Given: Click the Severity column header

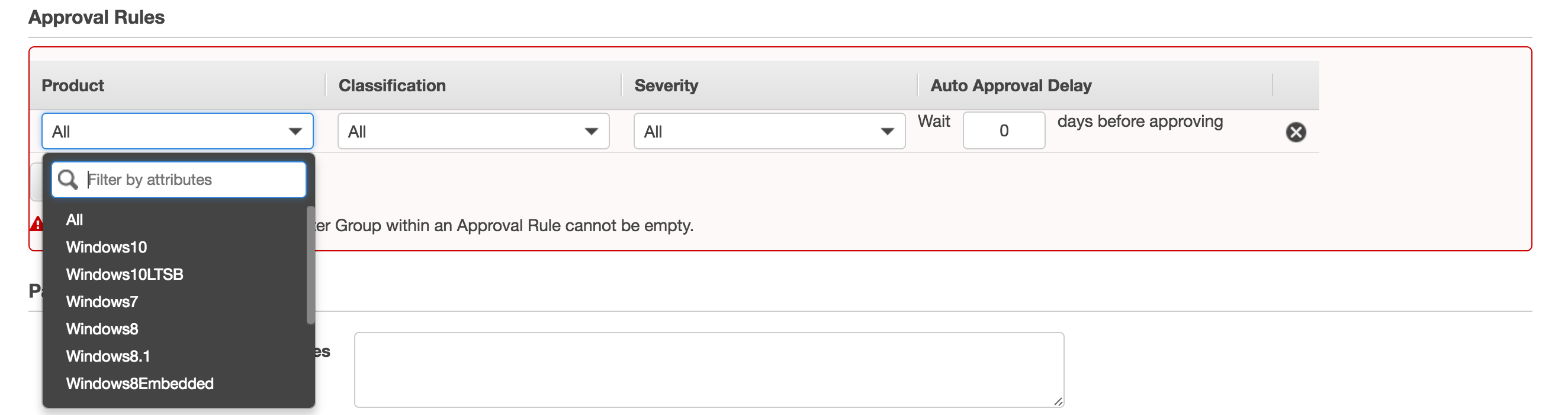Looking at the screenshot, I should pyautogui.click(x=666, y=85).
